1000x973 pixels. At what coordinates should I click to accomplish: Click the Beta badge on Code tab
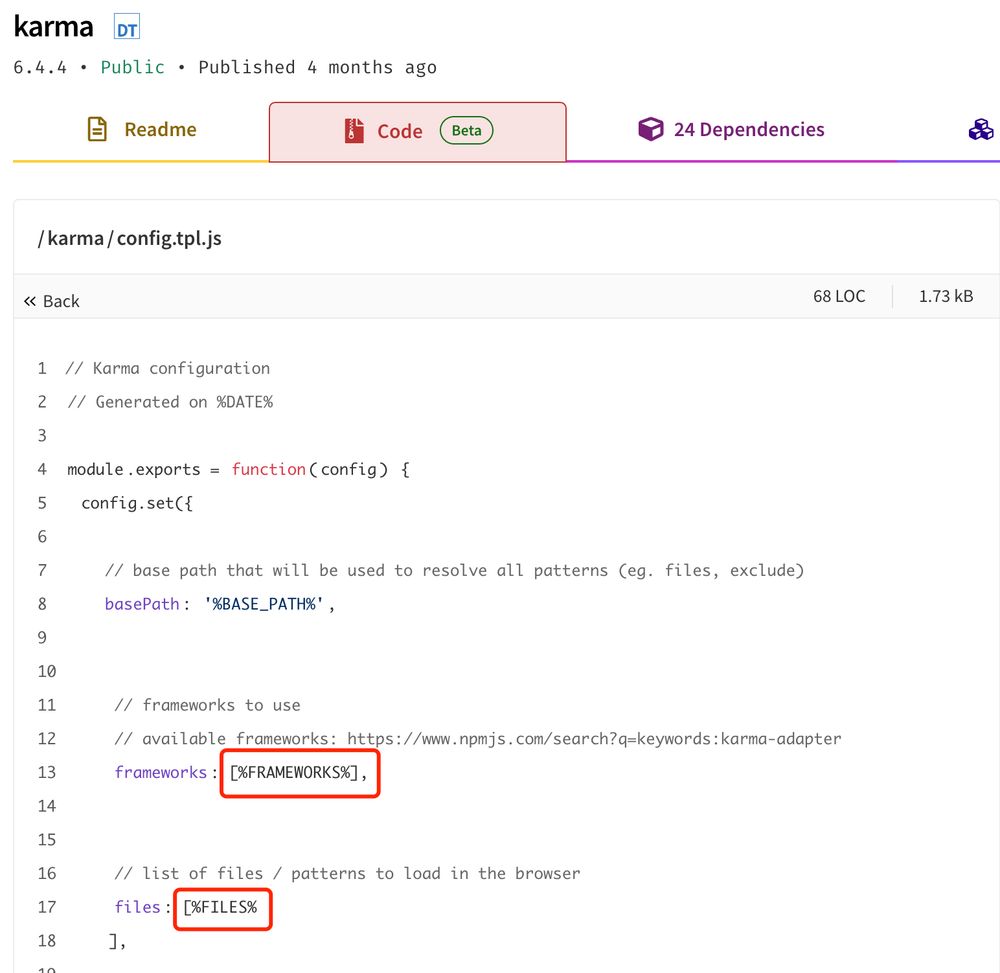(466, 131)
